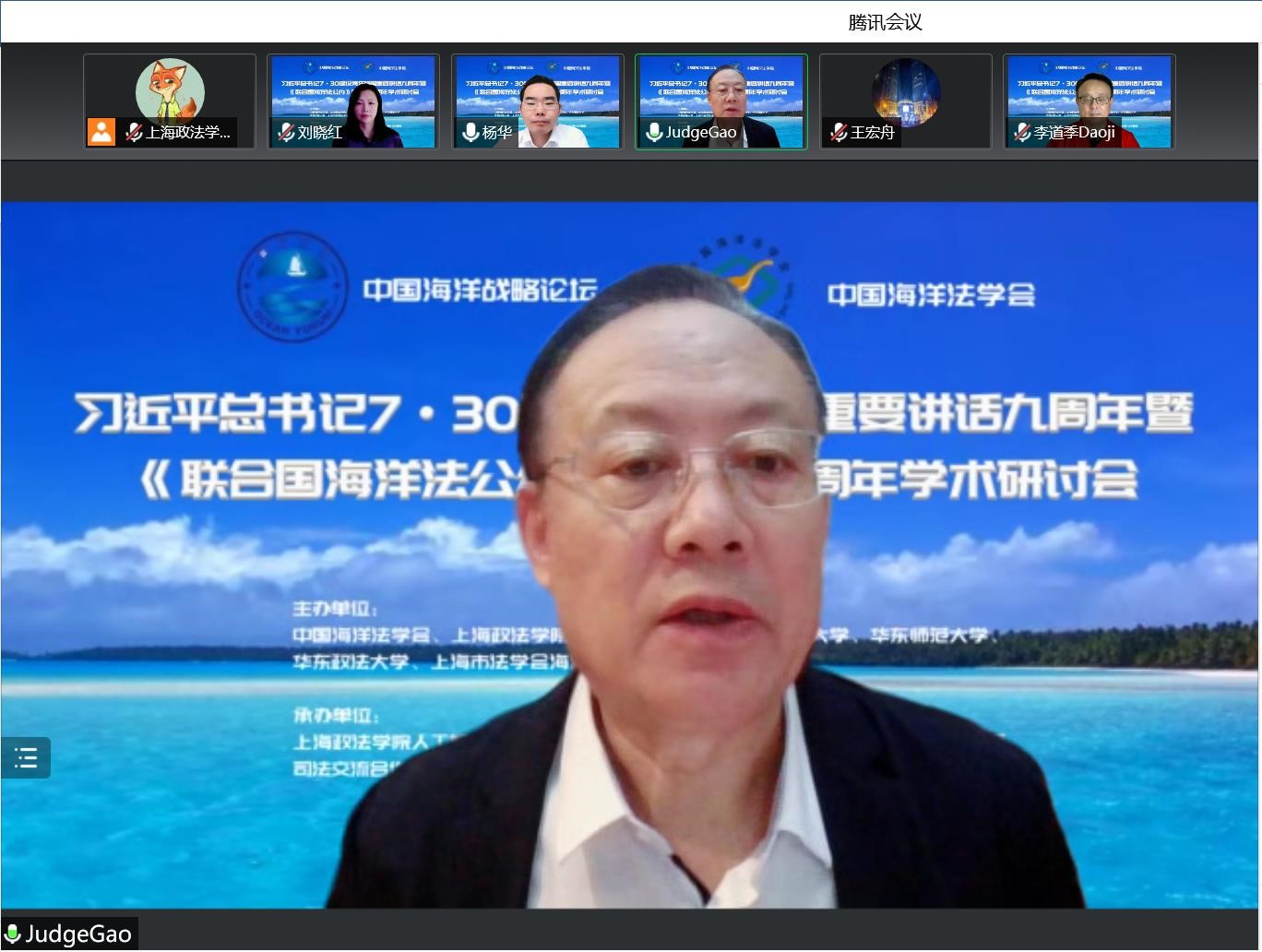Click the 腾讯会议 window title
Viewport: 1262px width, 952px height.
[x=885, y=22]
